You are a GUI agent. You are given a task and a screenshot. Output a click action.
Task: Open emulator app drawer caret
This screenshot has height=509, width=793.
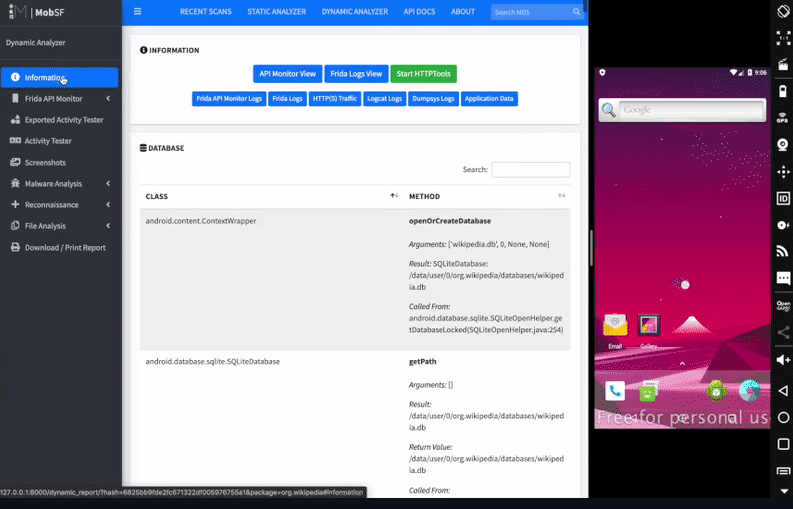pos(682,363)
